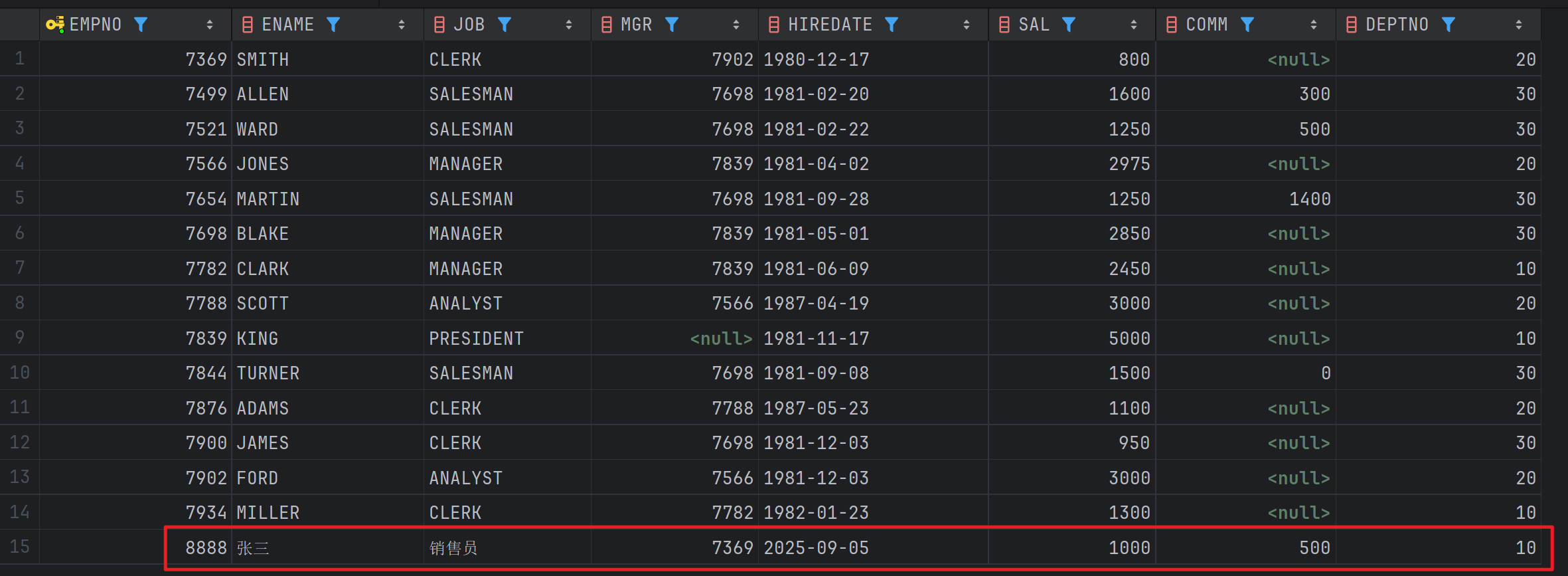Sort by HIREDATE using sort arrows

pyautogui.click(x=967, y=25)
